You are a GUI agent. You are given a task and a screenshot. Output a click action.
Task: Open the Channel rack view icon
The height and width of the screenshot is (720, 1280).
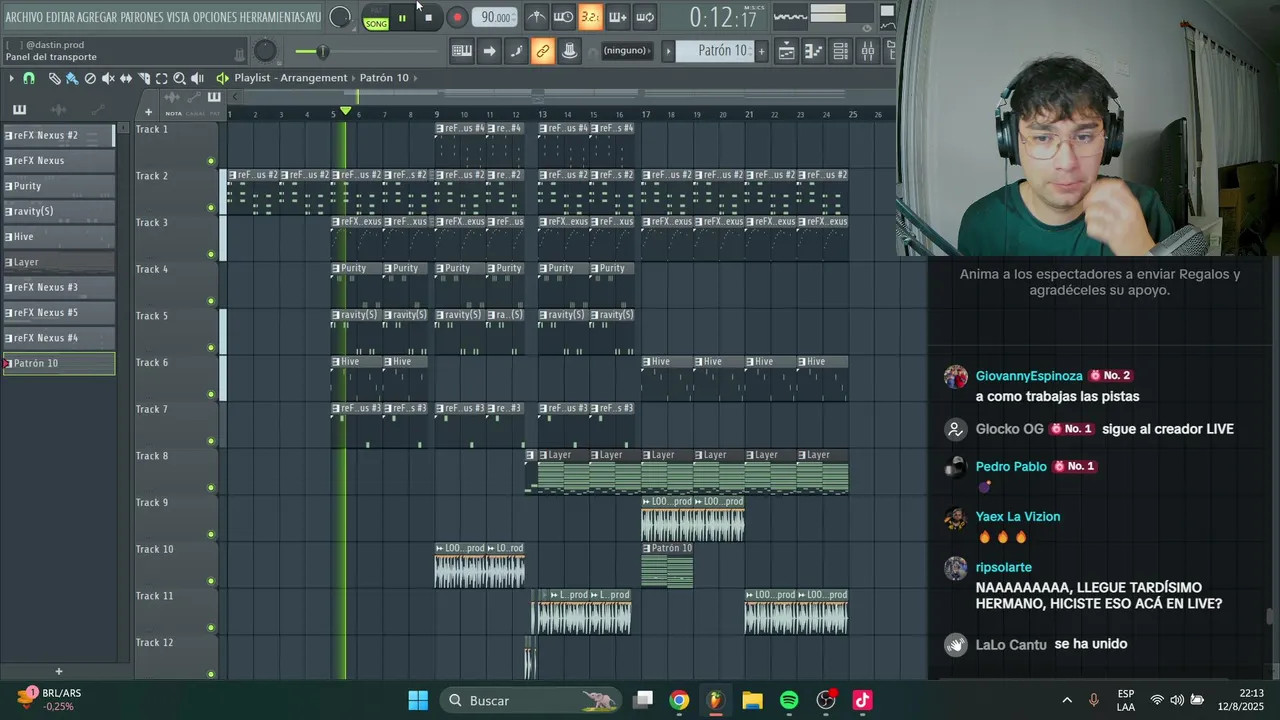[x=841, y=51]
